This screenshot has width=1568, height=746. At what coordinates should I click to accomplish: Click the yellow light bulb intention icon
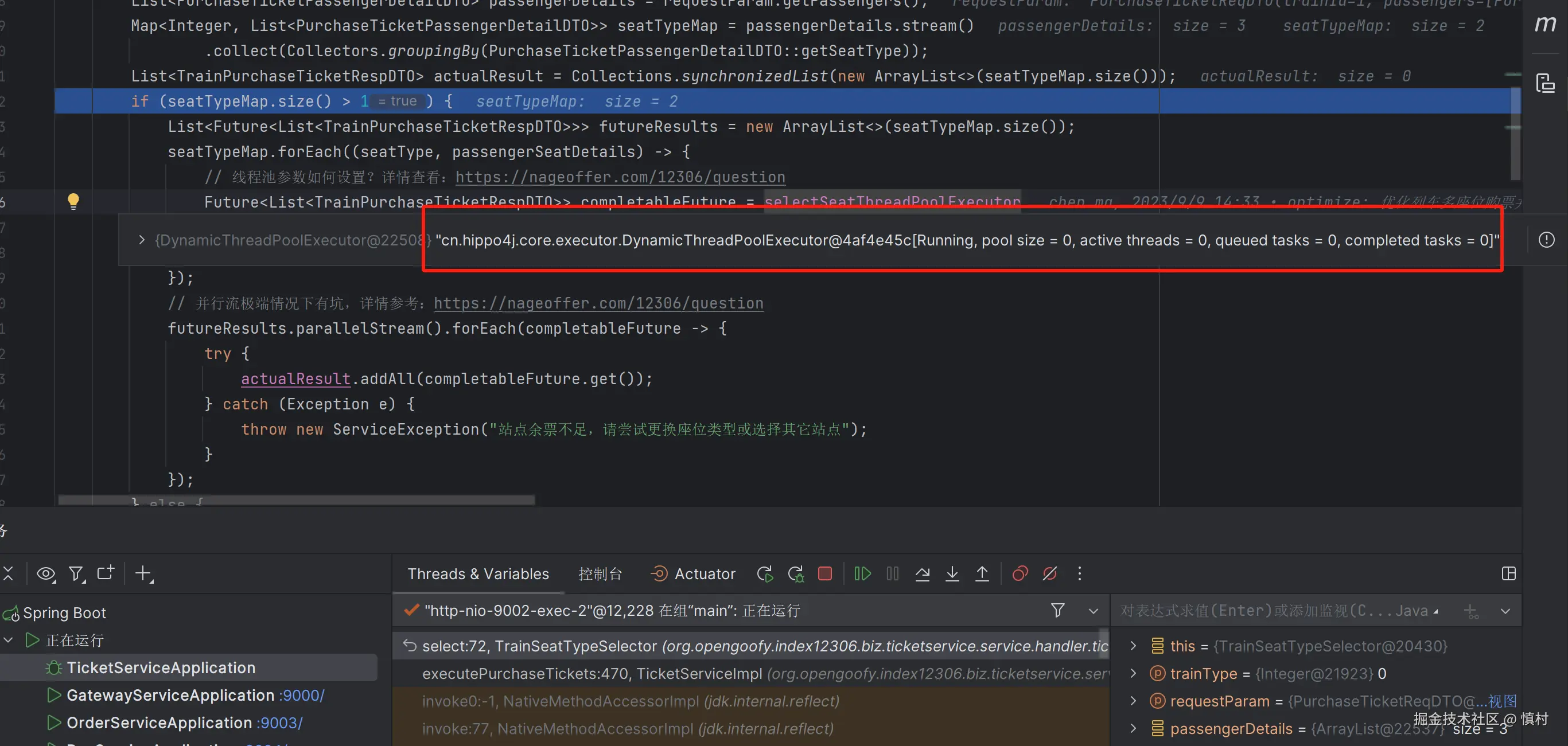pyautogui.click(x=73, y=201)
